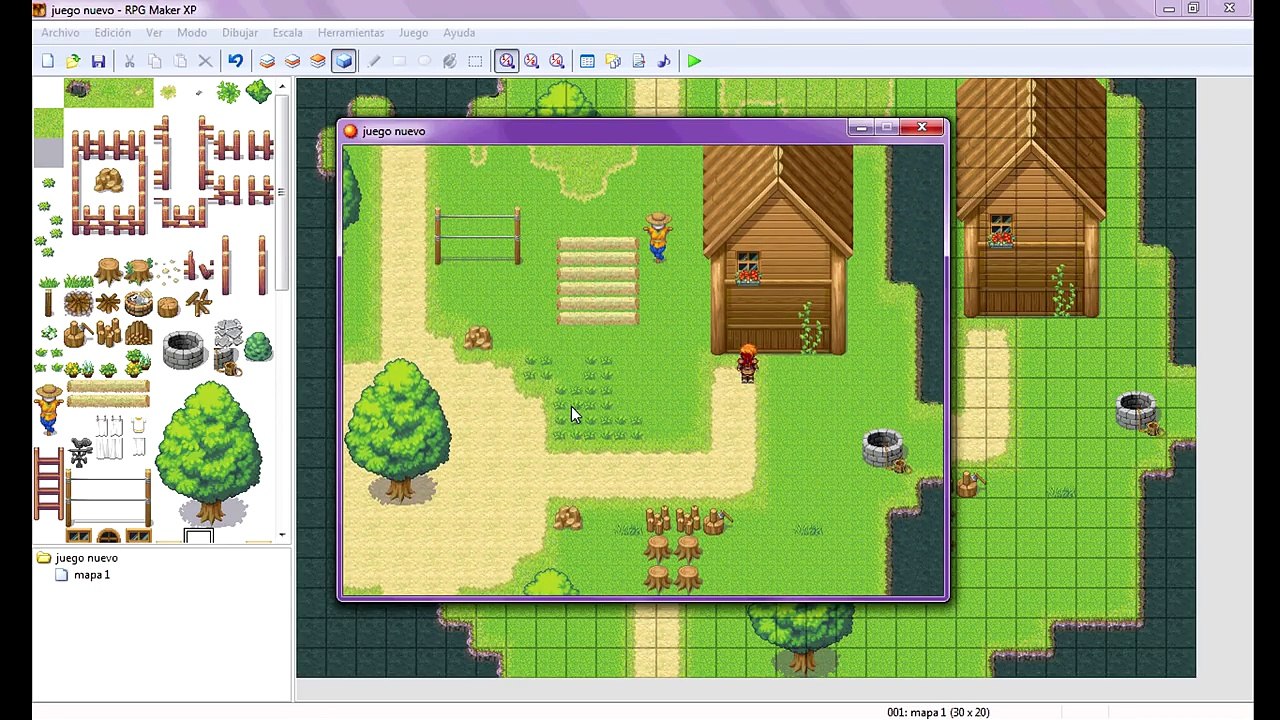Select the Events layer cube icon

pyautogui.click(x=343, y=61)
